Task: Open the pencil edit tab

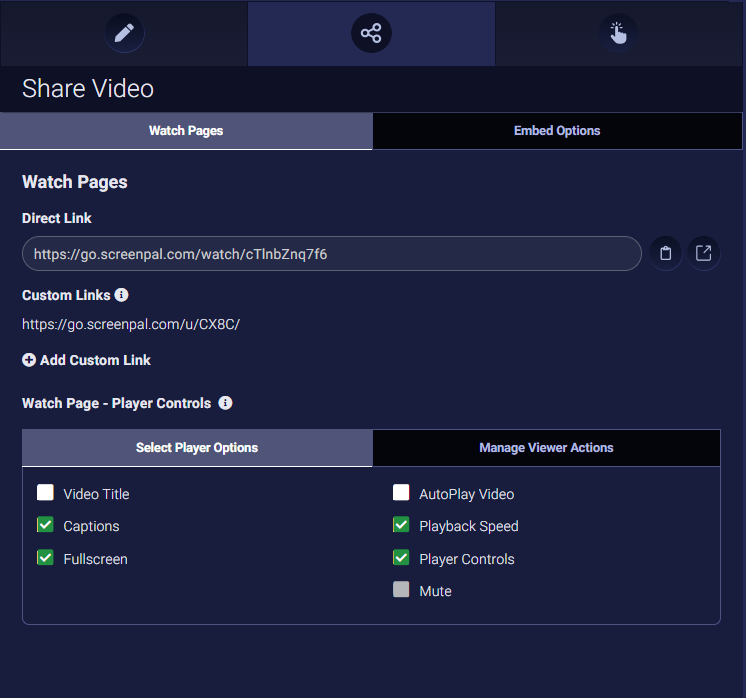Action: (124, 33)
